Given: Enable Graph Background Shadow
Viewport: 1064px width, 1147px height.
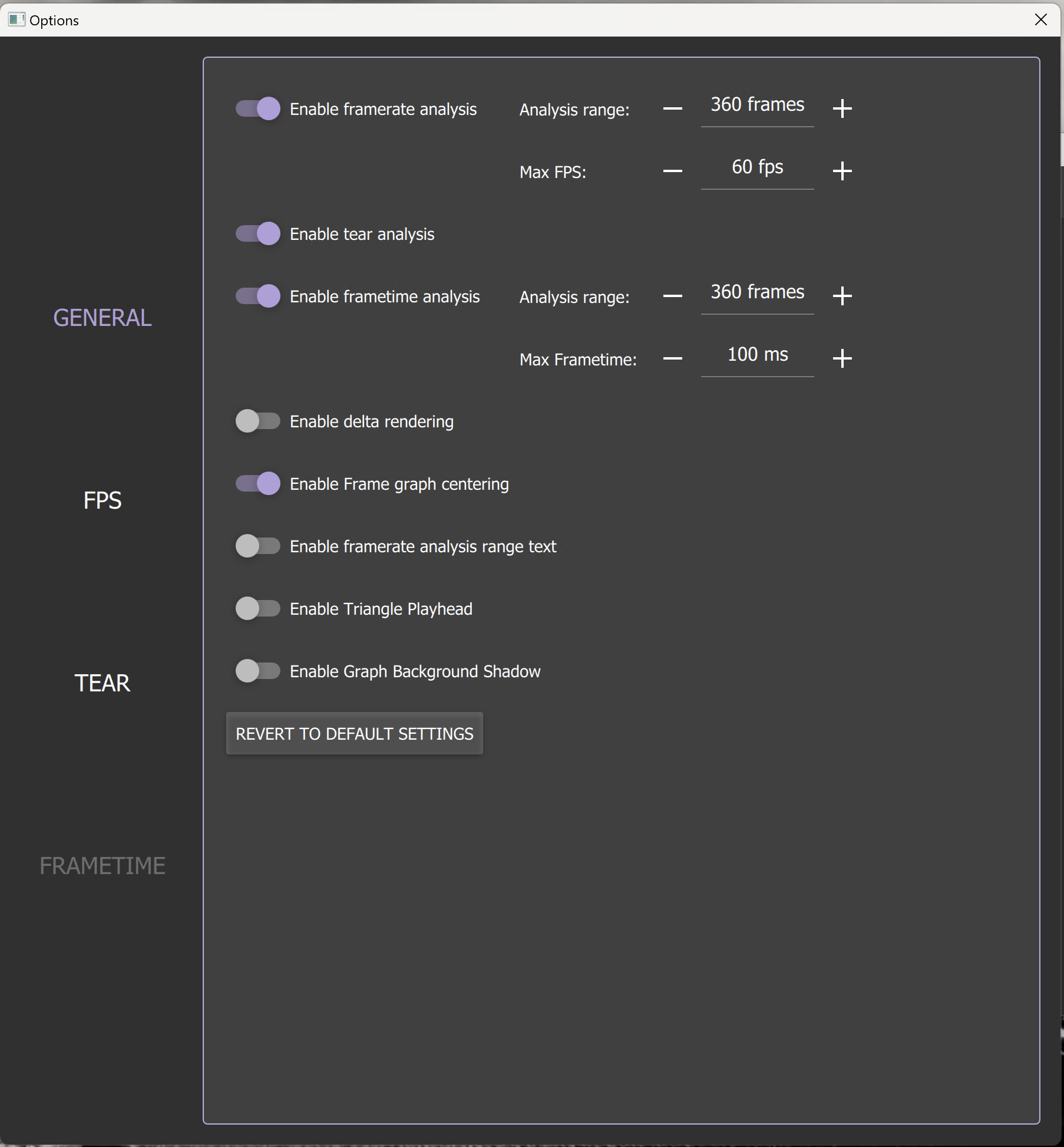Looking at the screenshot, I should pos(257,671).
